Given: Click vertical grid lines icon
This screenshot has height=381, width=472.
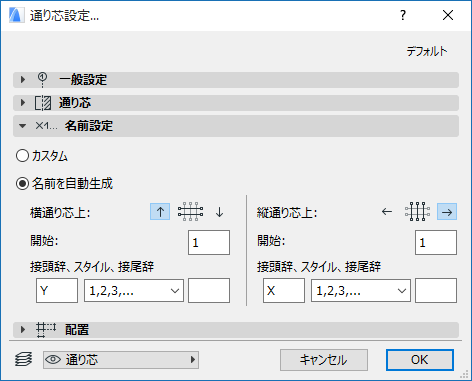Looking at the screenshot, I should [417, 212].
